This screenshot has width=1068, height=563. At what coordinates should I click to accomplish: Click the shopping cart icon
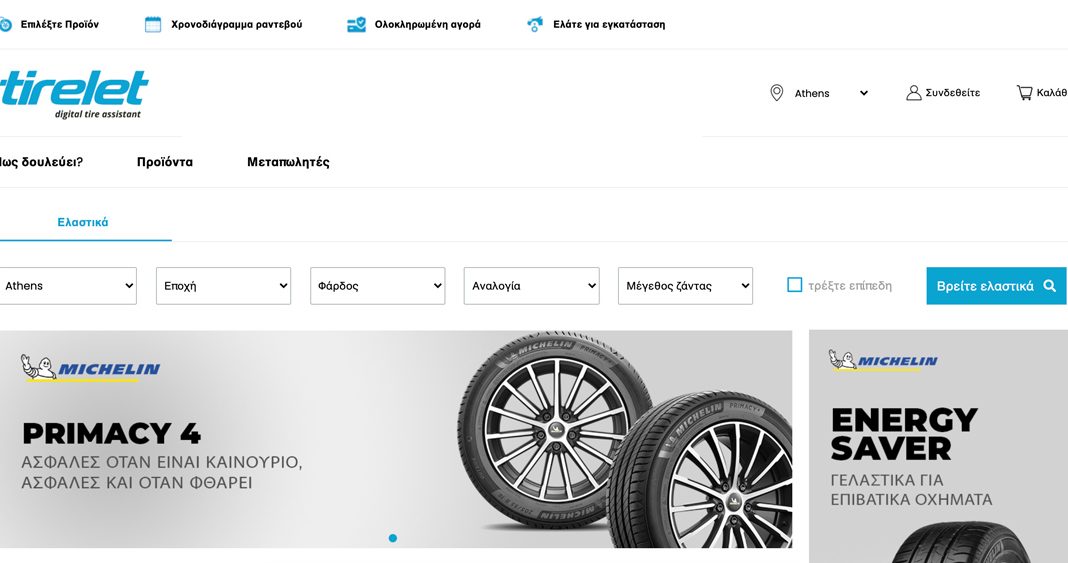coord(1024,93)
